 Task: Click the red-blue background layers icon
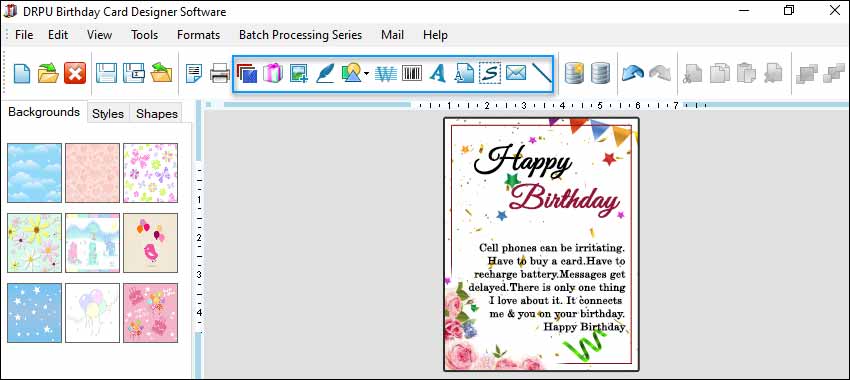pyautogui.click(x=247, y=73)
